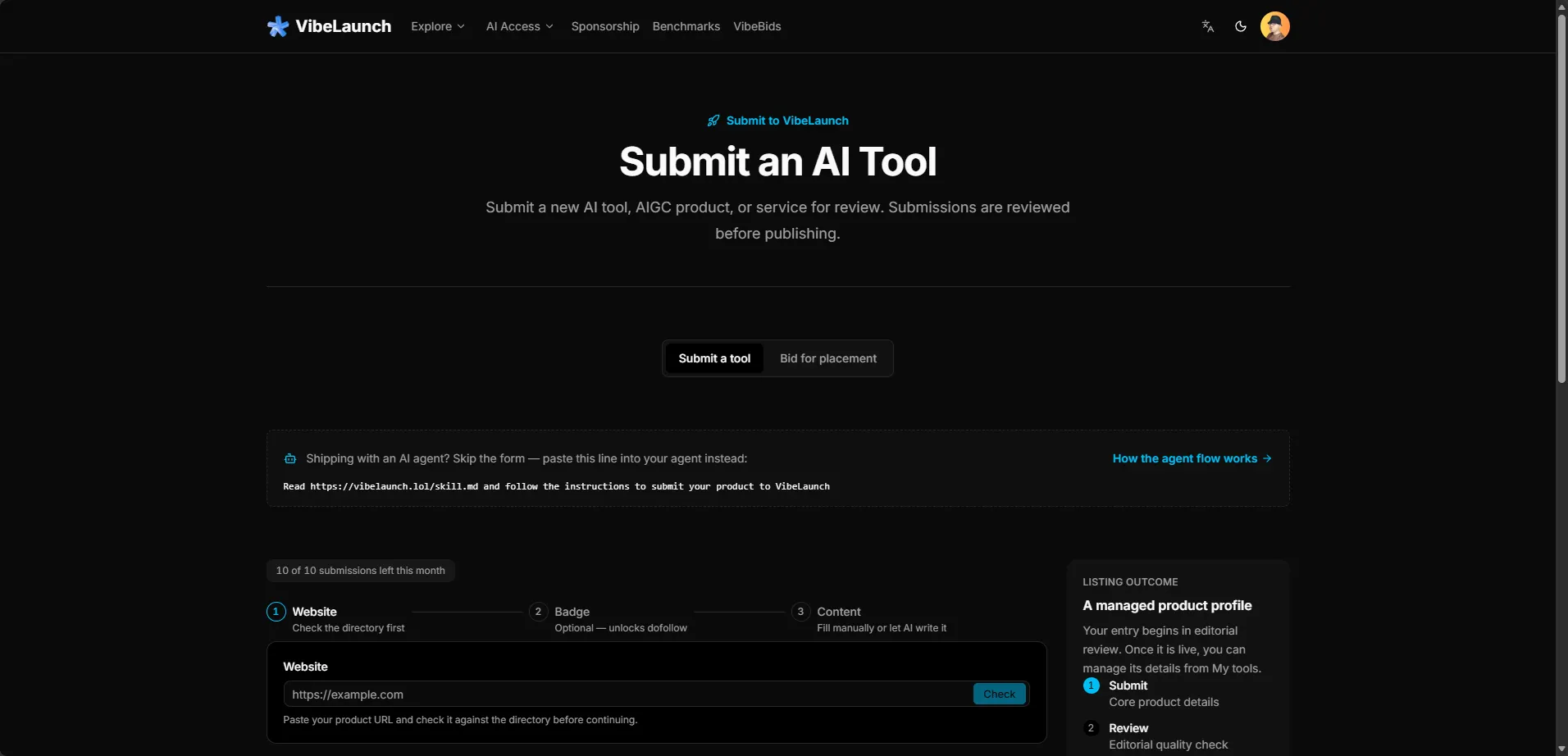Open the language translation switcher

pos(1208,26)
